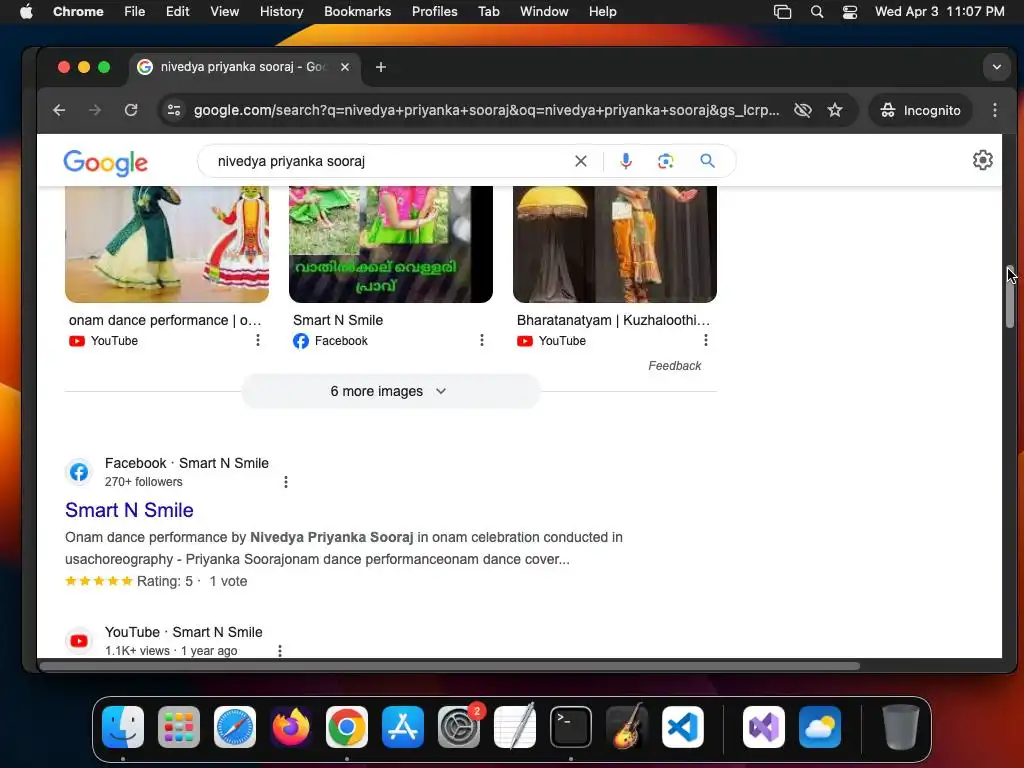Open App Store from the Dock

coord(403,727)
